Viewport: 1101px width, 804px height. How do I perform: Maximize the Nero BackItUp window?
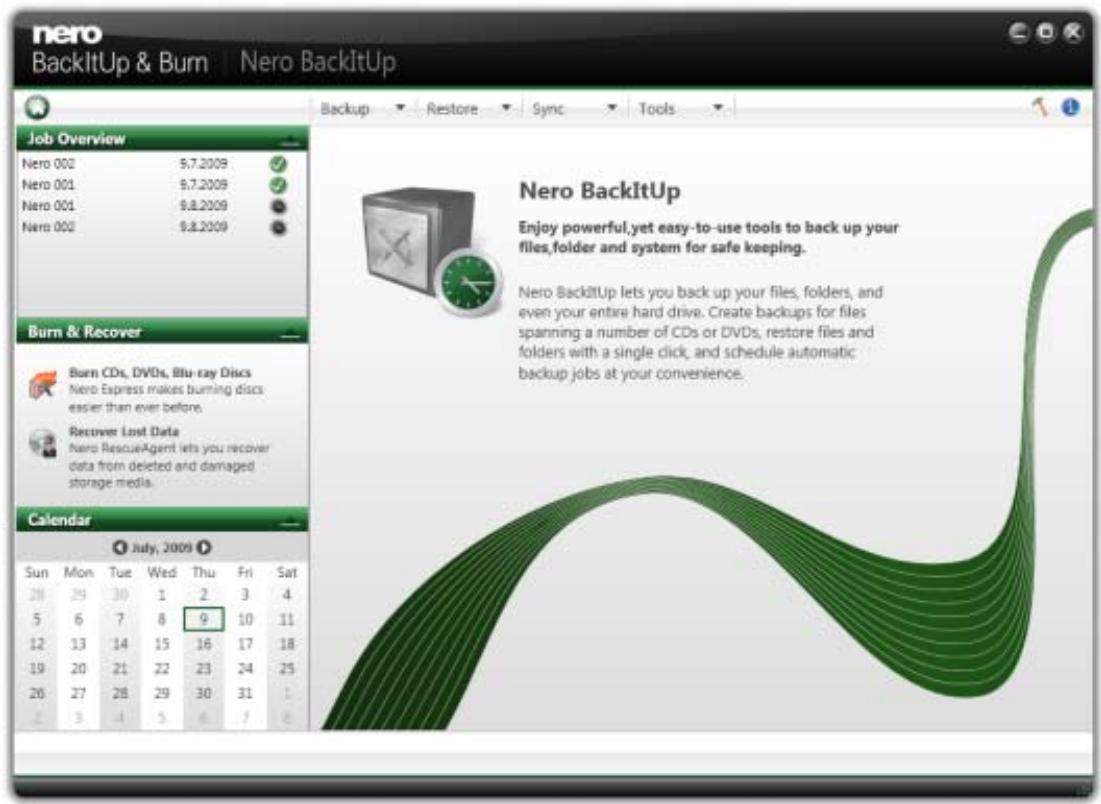click(1046, 32)
